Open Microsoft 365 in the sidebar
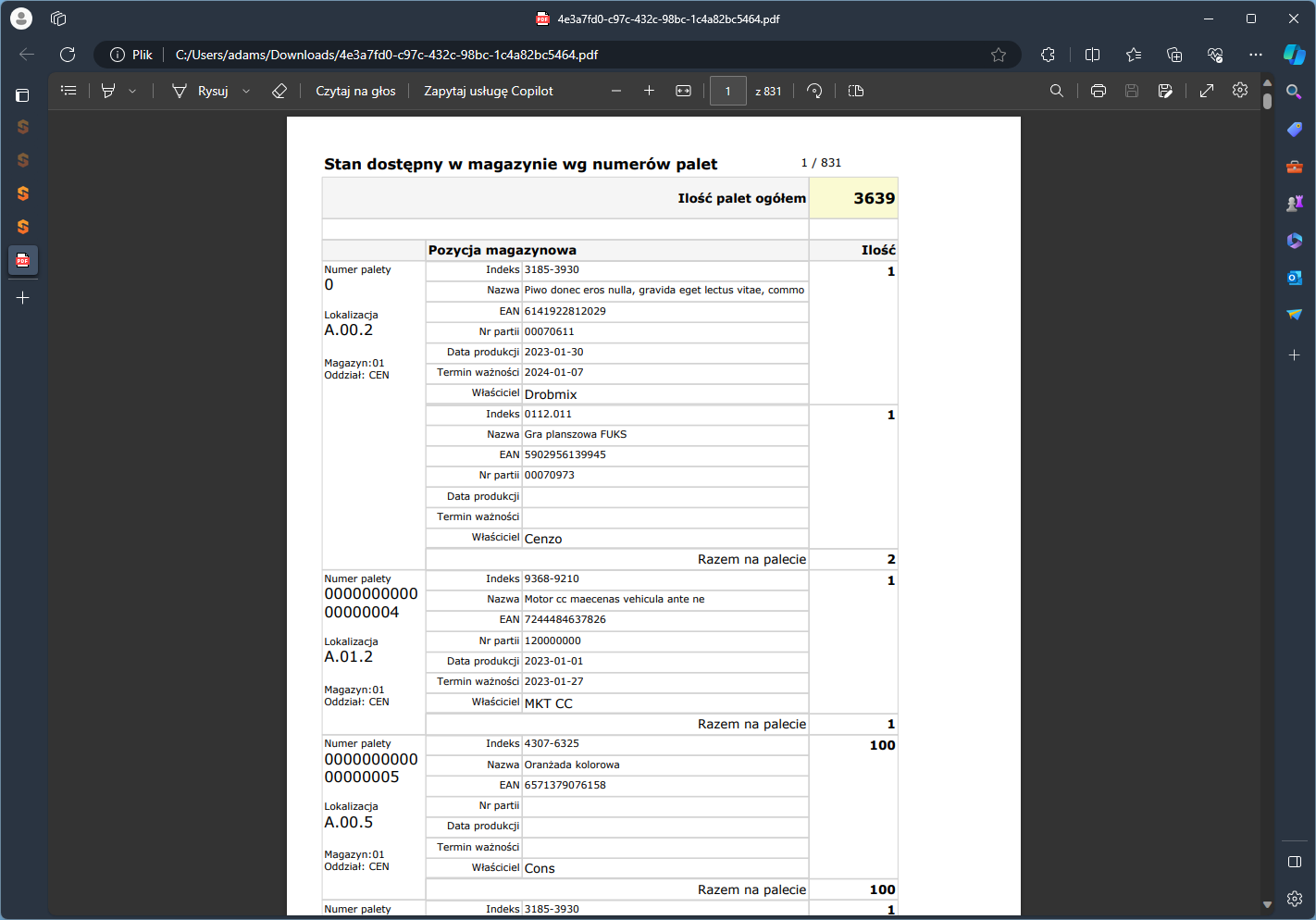The image size is (1316, 920). (1295, 241)
